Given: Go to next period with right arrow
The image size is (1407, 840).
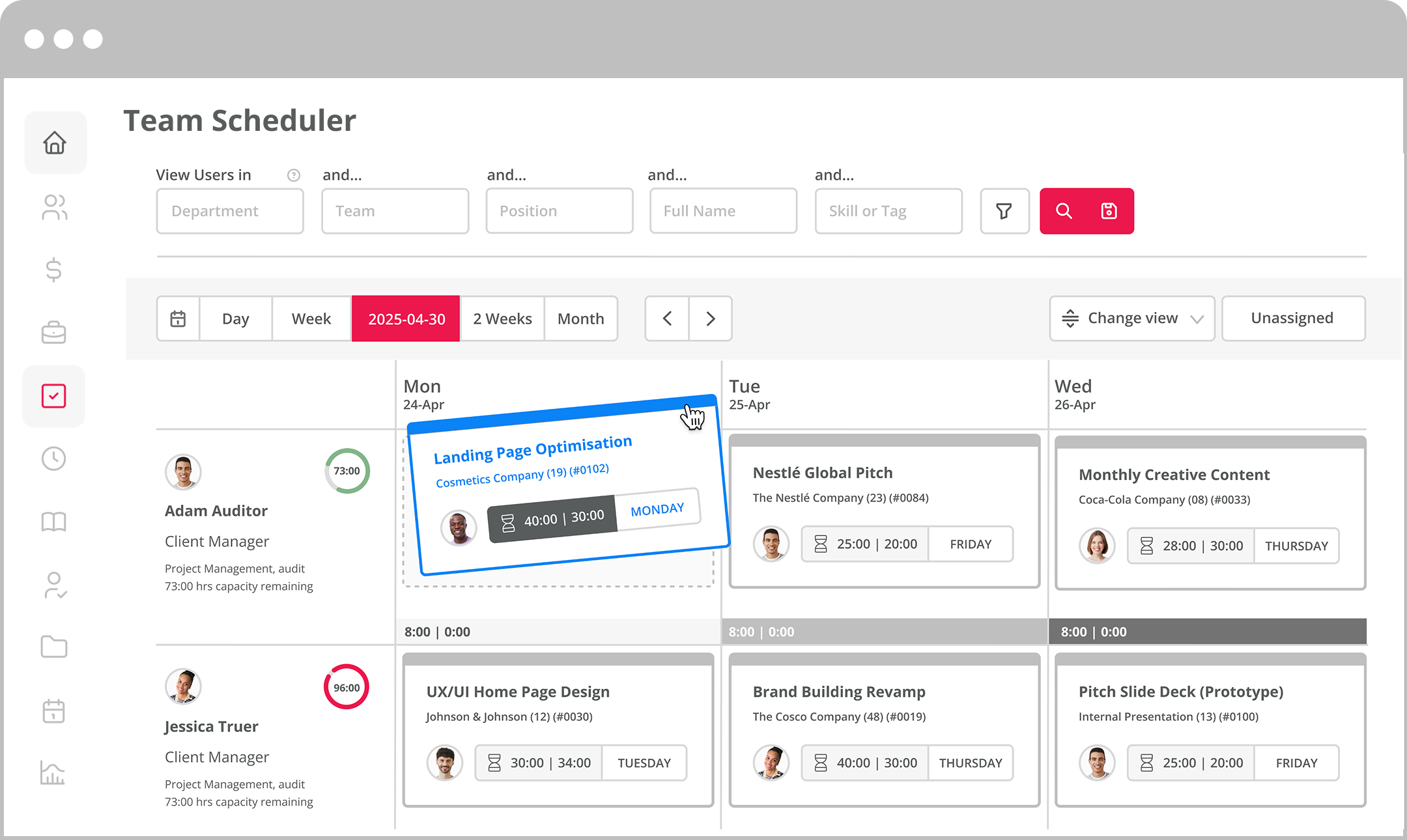Looking at the screenshot, I should (x=710, y=318).
